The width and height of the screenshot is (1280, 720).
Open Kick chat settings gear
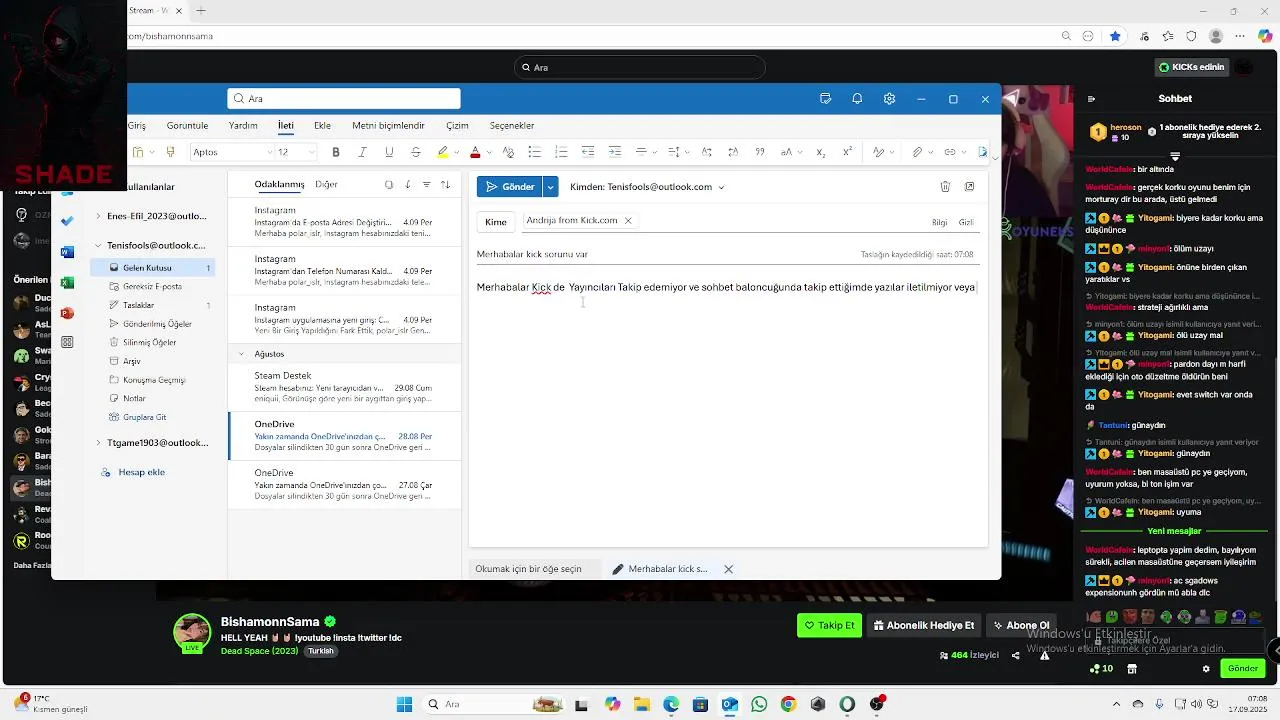(1206, 668)
